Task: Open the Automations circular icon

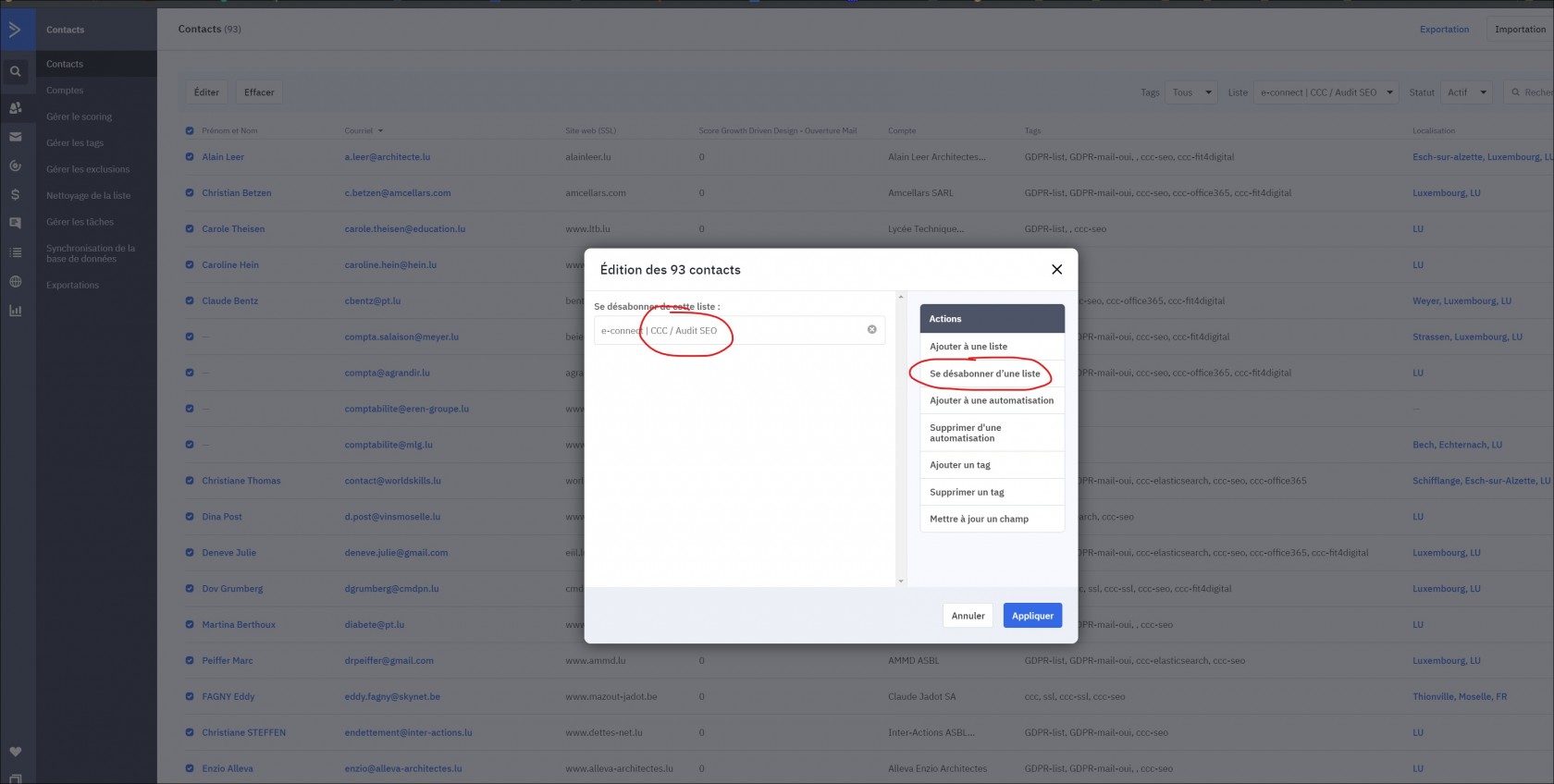Action: coord(15,166)
